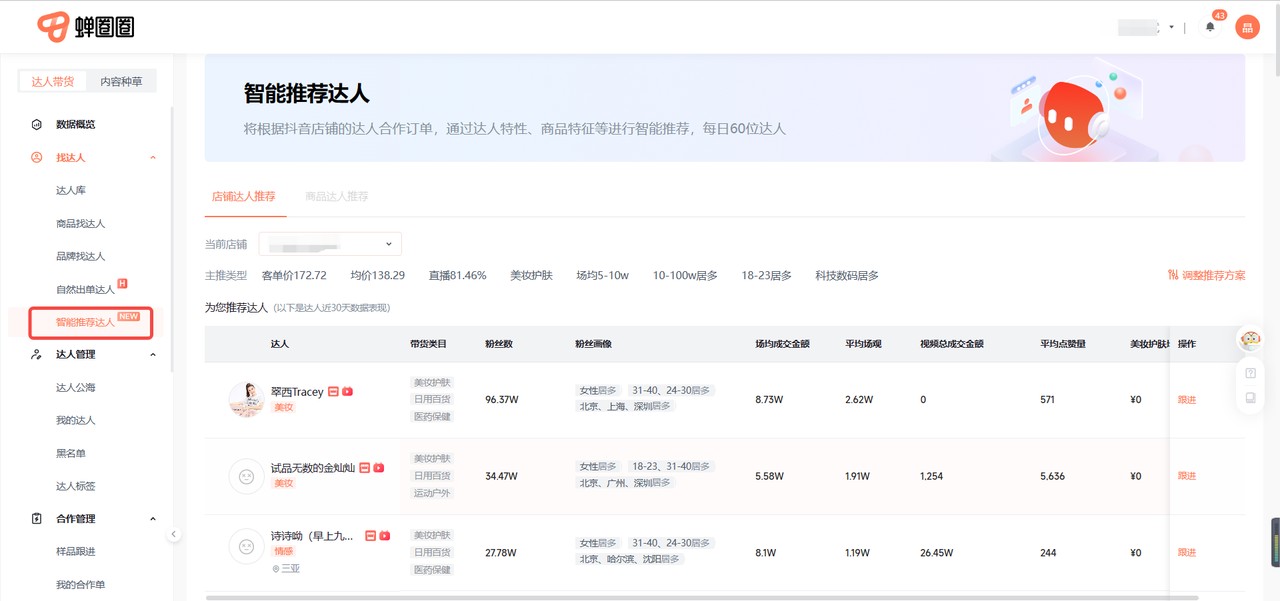Collapse the 合作管理 sidebar section

[153, 518]
